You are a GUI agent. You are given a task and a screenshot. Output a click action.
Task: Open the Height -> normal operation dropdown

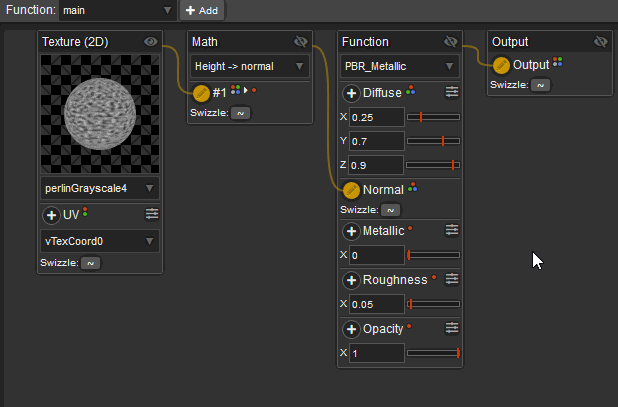[250, 66]
